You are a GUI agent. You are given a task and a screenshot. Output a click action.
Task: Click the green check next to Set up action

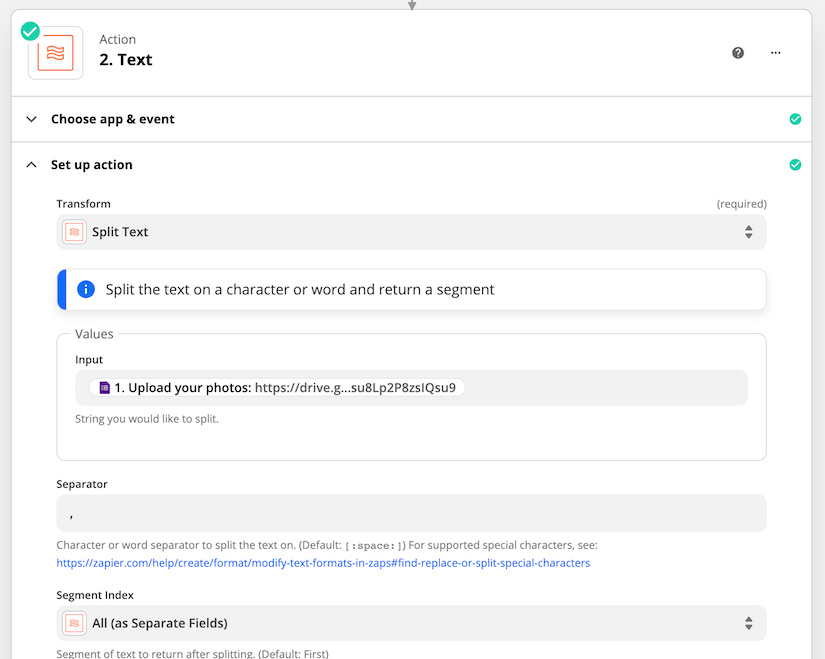coord(796,165)
